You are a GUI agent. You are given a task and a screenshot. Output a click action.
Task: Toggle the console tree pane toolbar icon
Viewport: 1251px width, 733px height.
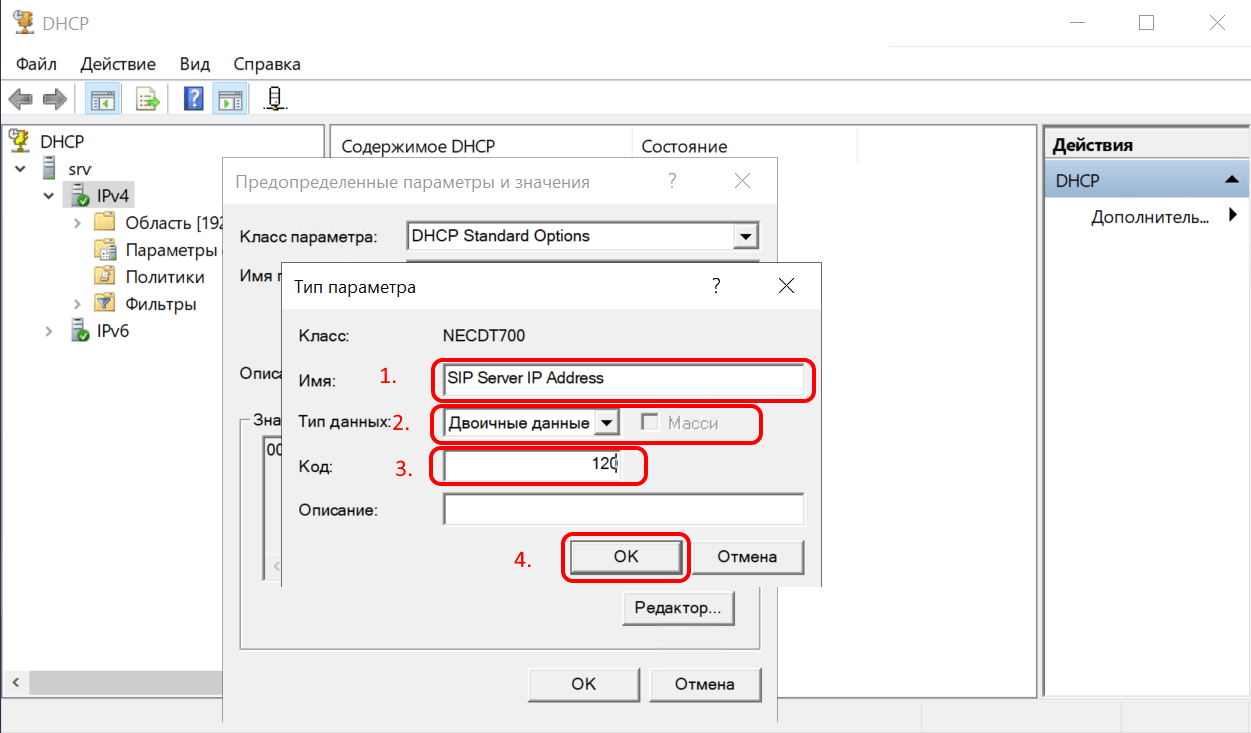(101, 99)
